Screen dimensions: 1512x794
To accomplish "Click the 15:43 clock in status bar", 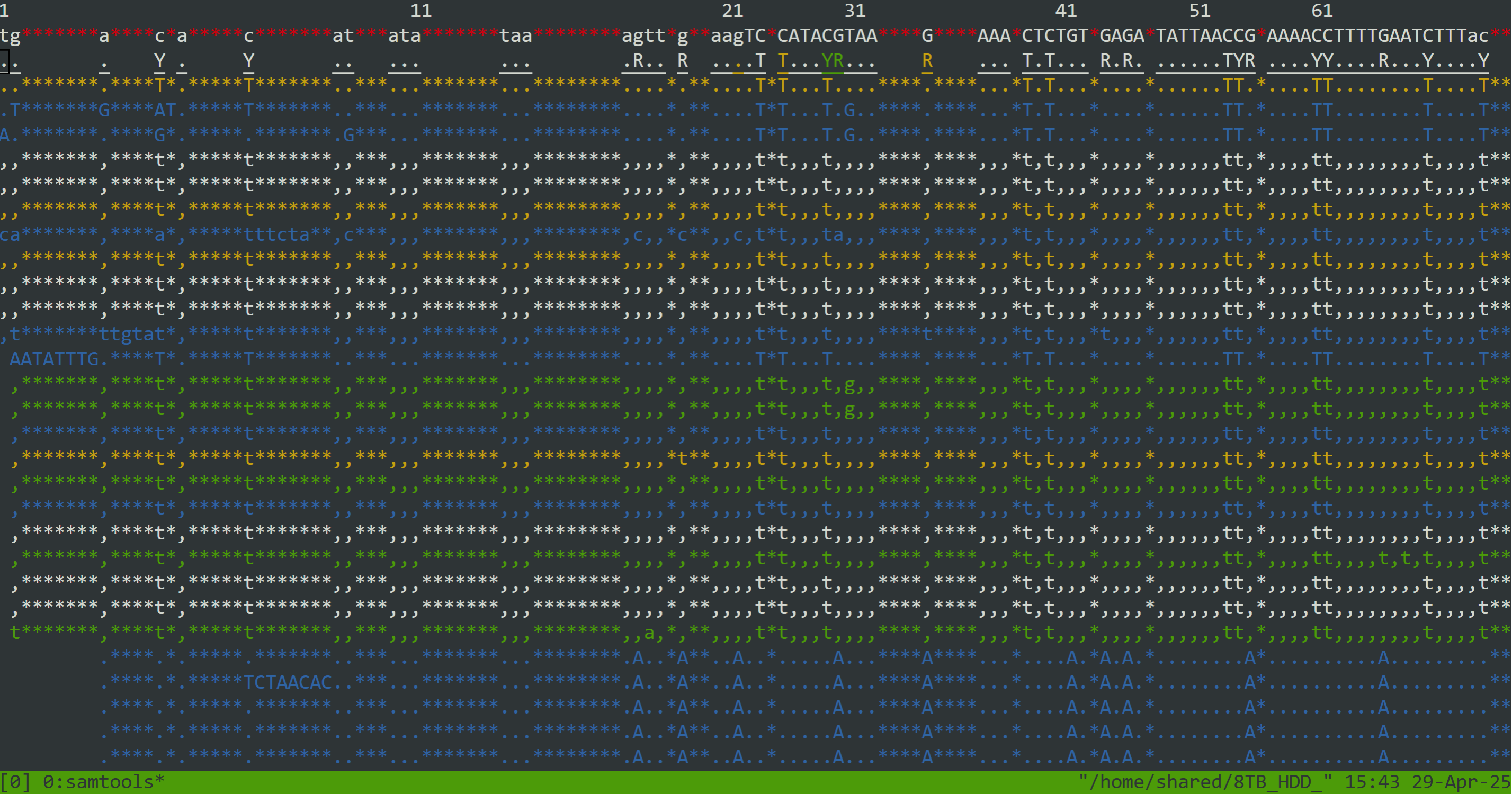I will click(1372, 782).
